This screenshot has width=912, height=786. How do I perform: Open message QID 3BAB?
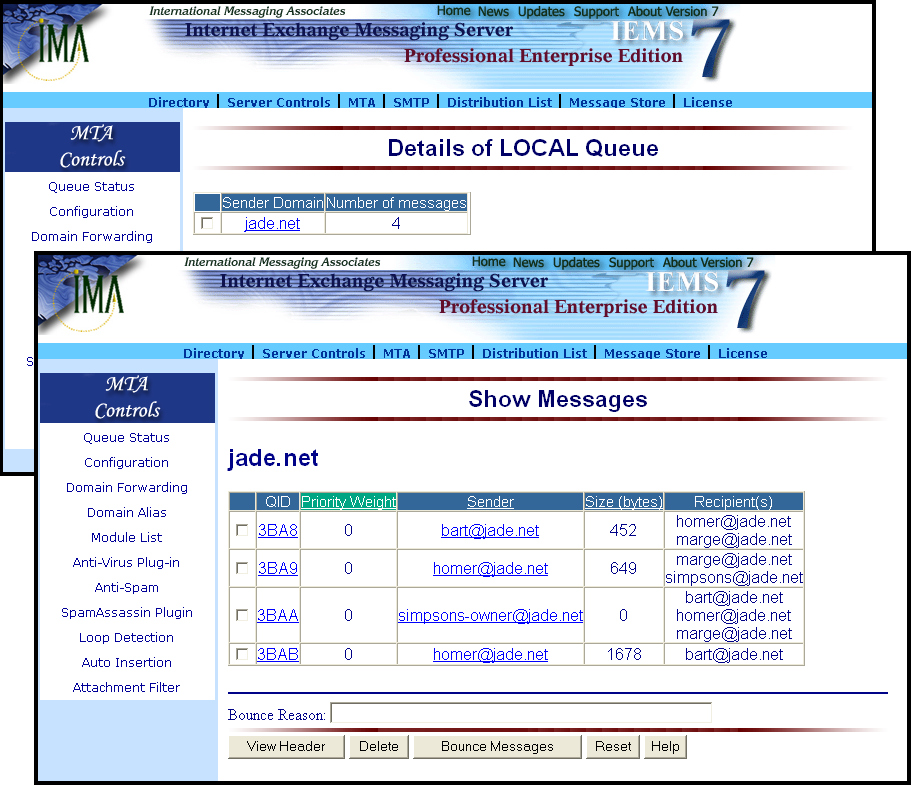277,654
